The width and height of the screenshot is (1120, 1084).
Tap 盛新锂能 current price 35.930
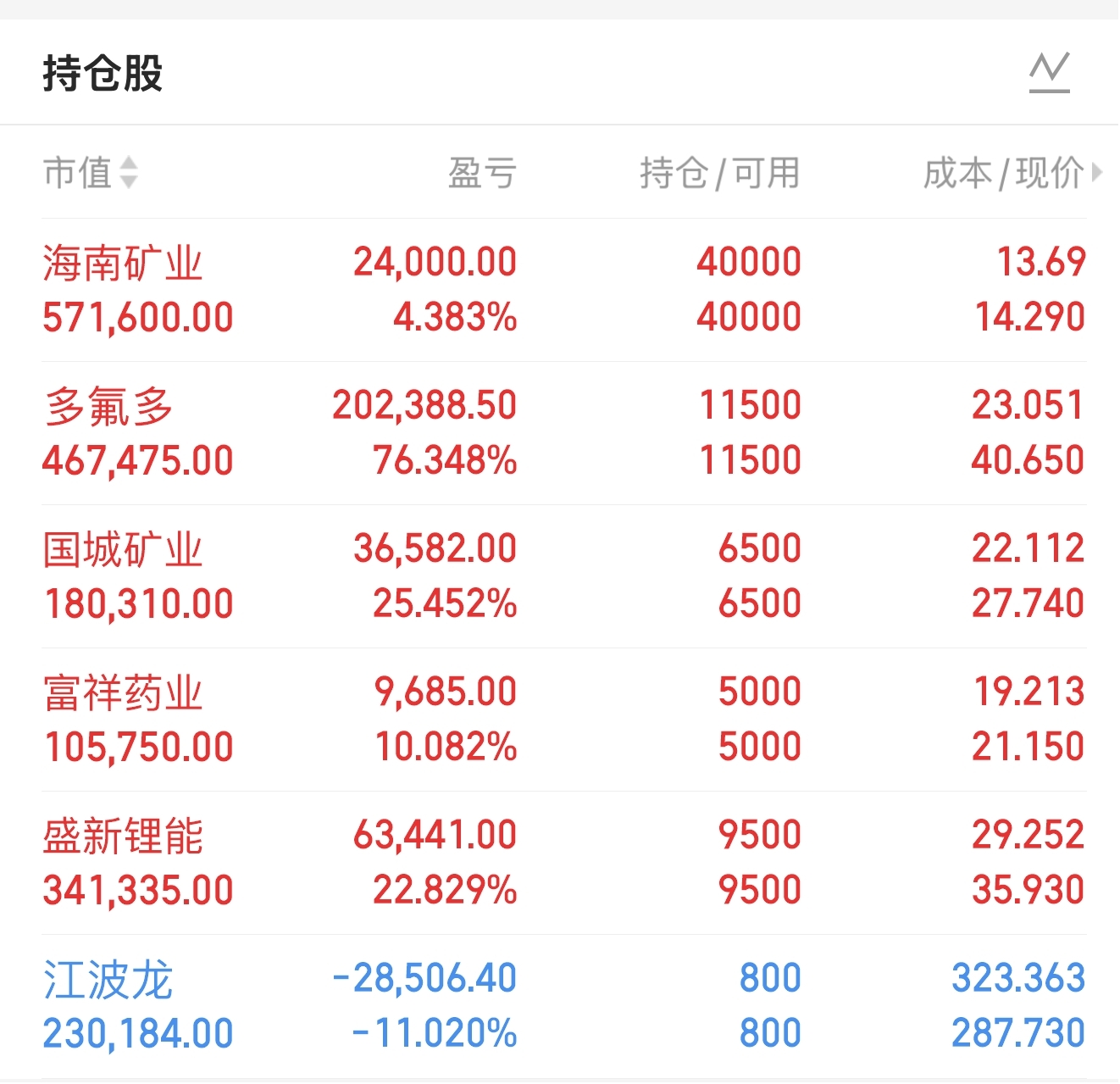click(1028, 890)
